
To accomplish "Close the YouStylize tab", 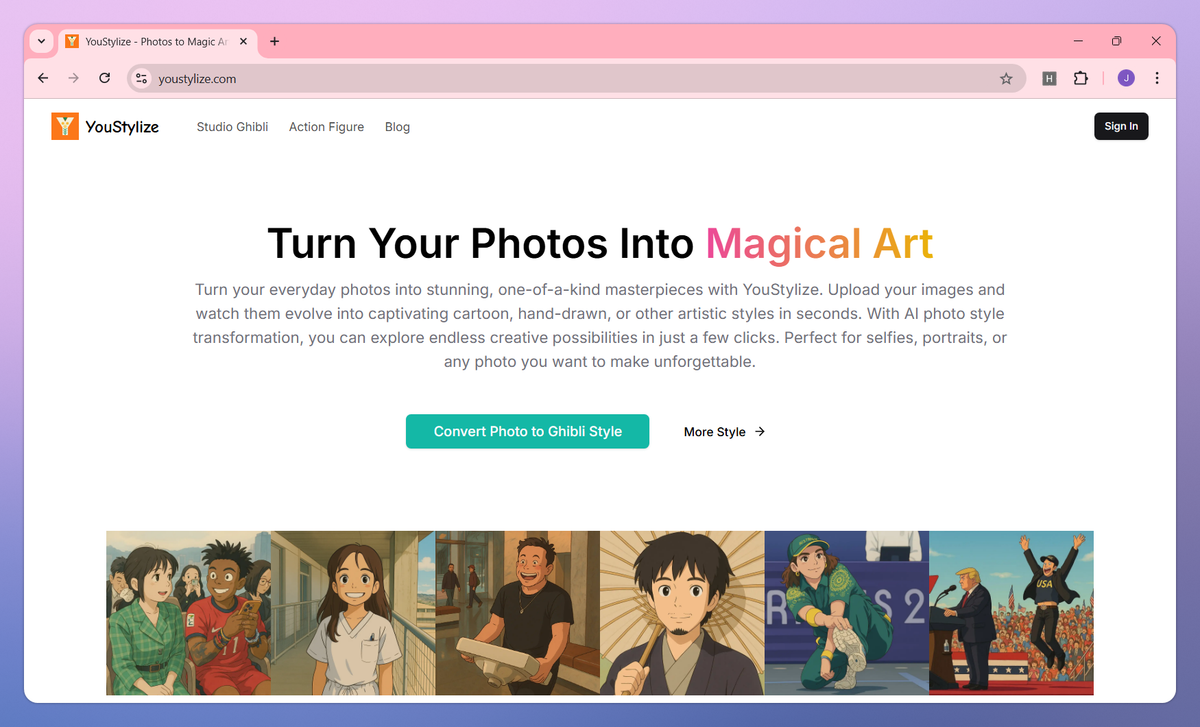I will point(245,42).
